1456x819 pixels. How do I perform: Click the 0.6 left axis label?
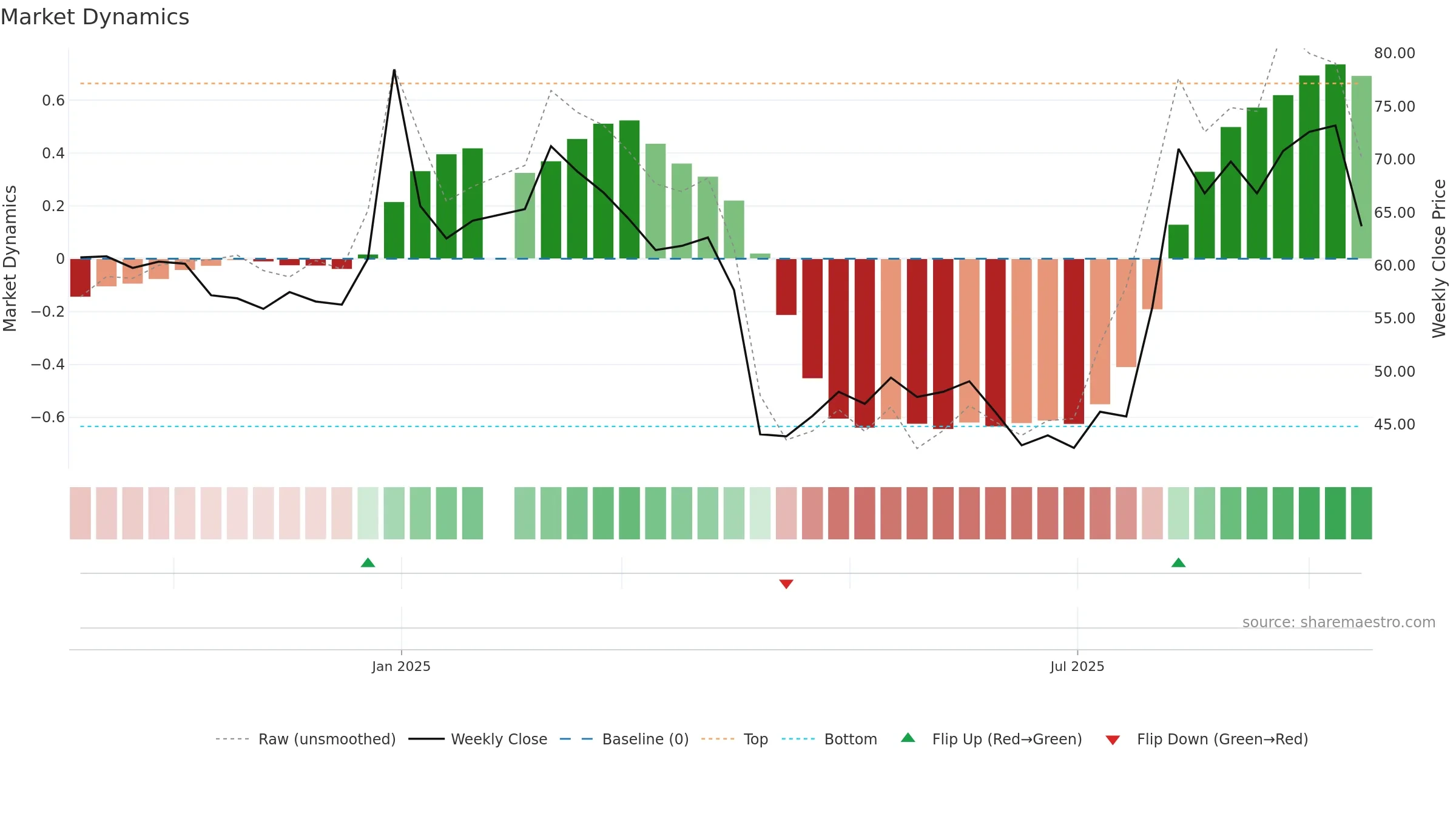pyautogui.click(x=53, y=101)
